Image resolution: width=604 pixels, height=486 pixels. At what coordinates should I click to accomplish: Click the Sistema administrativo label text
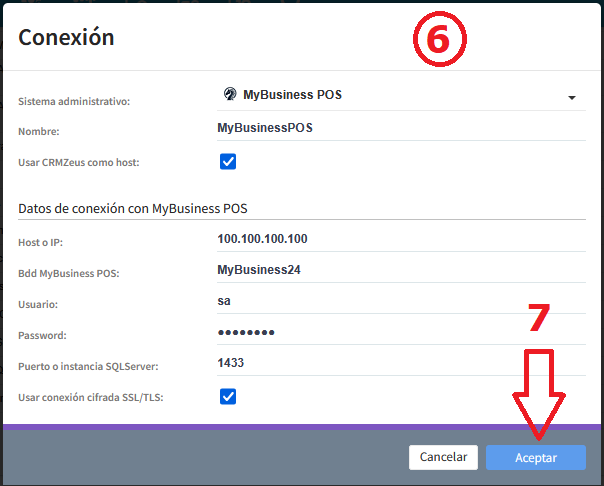pyautogui.click(x=74, y=101)
